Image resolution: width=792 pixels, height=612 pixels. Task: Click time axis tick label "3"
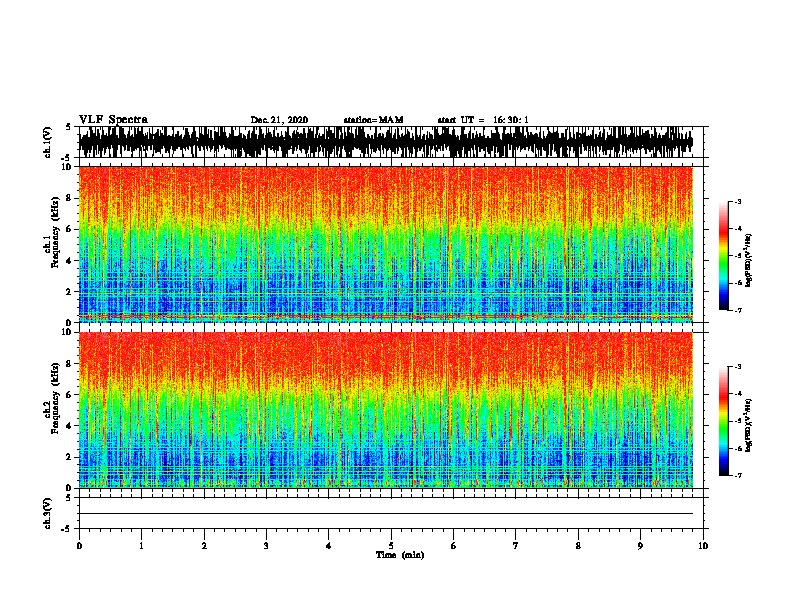(x=266, y=546)
